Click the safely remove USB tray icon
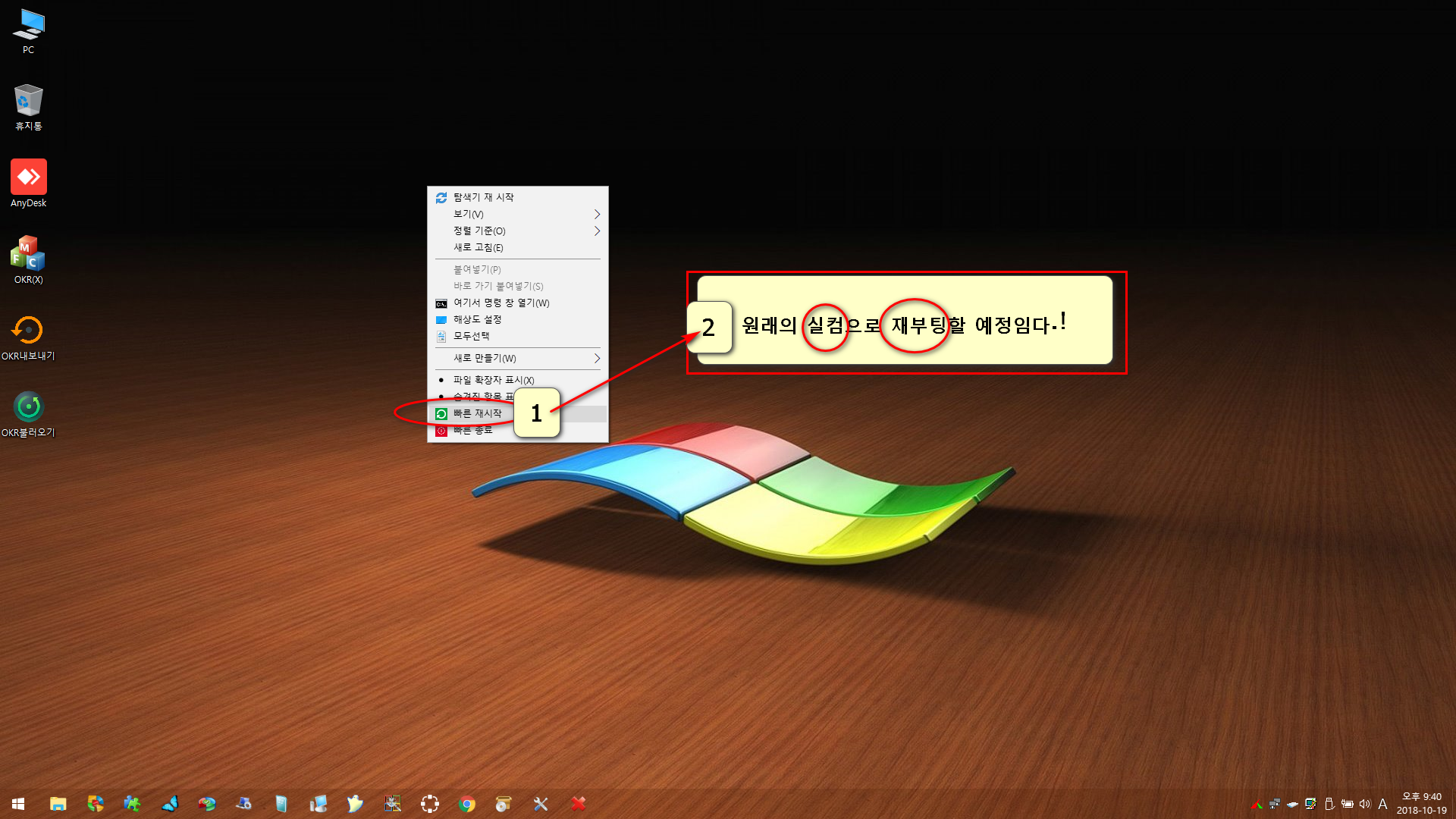 [1329, 805]
